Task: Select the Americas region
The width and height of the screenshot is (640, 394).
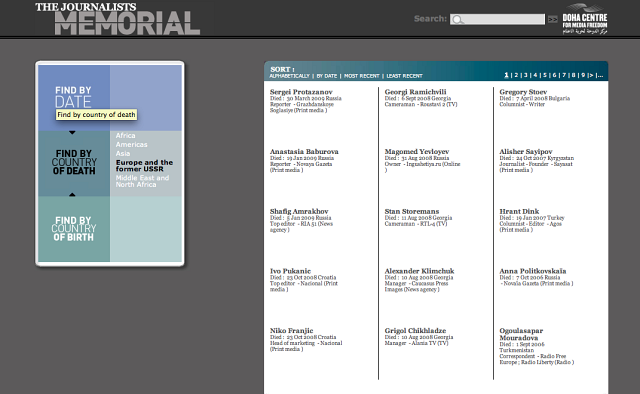Action: click(131, 145)
